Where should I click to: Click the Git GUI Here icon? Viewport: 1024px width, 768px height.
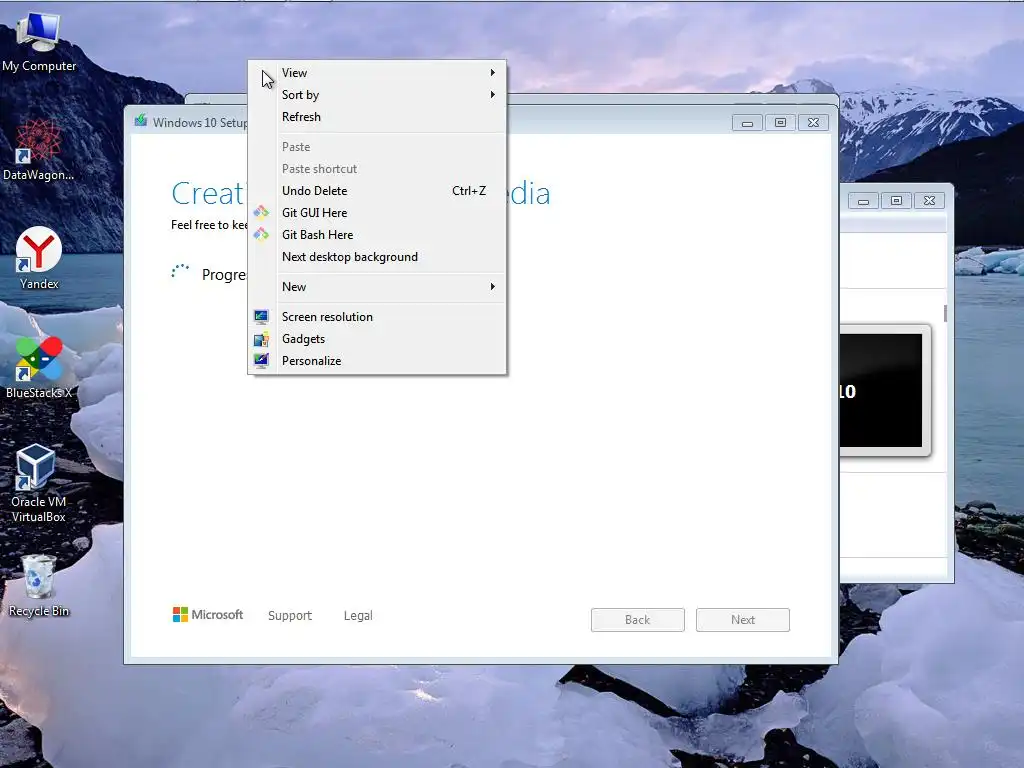click(261, 212)
